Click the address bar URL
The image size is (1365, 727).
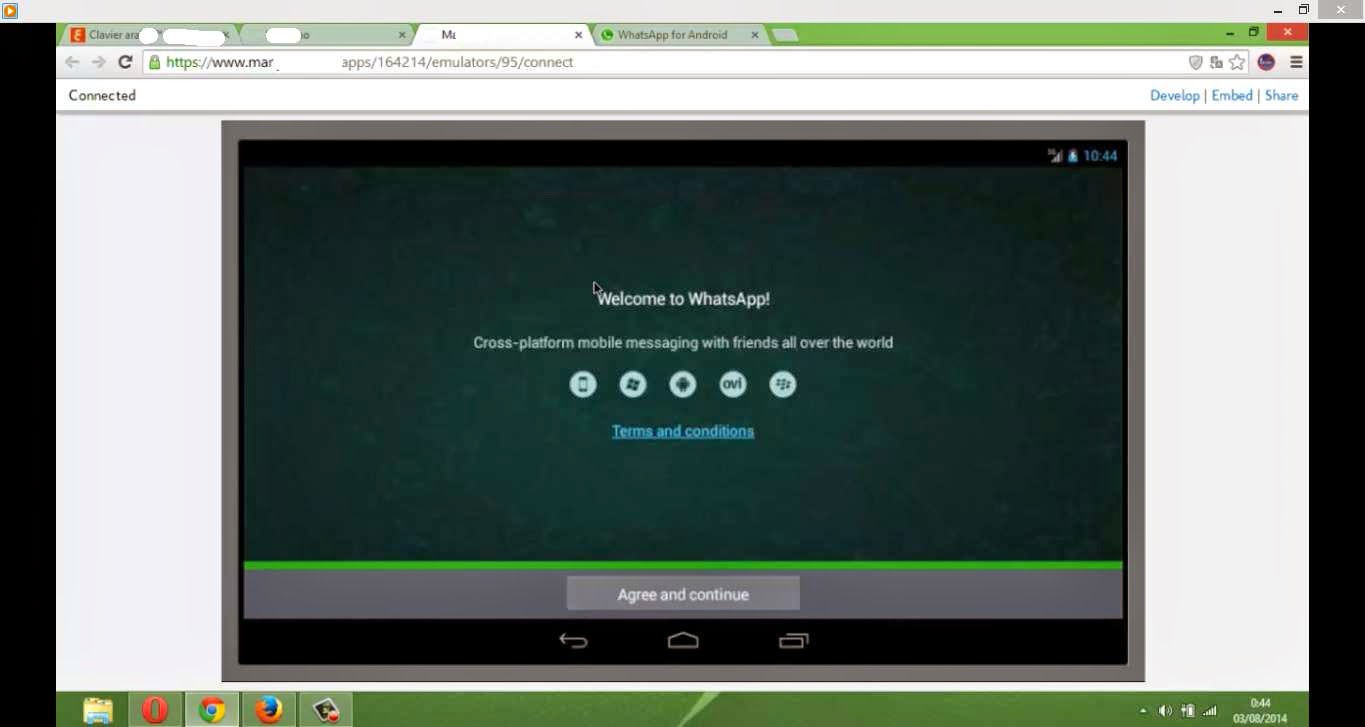pos(370,62)
